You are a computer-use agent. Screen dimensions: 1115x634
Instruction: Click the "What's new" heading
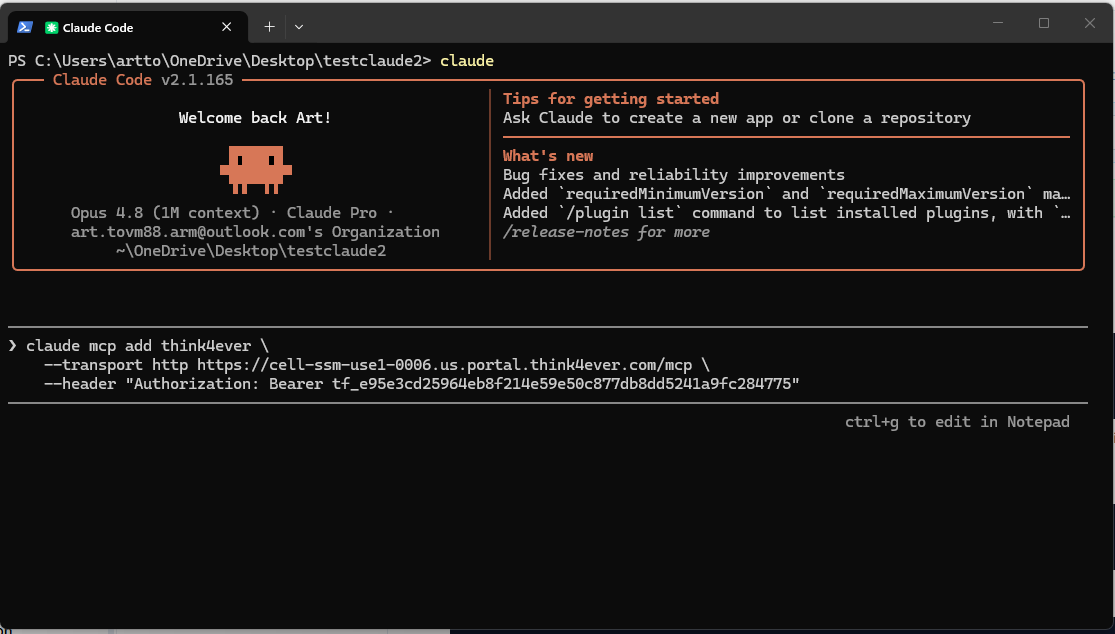pos(548,156)
